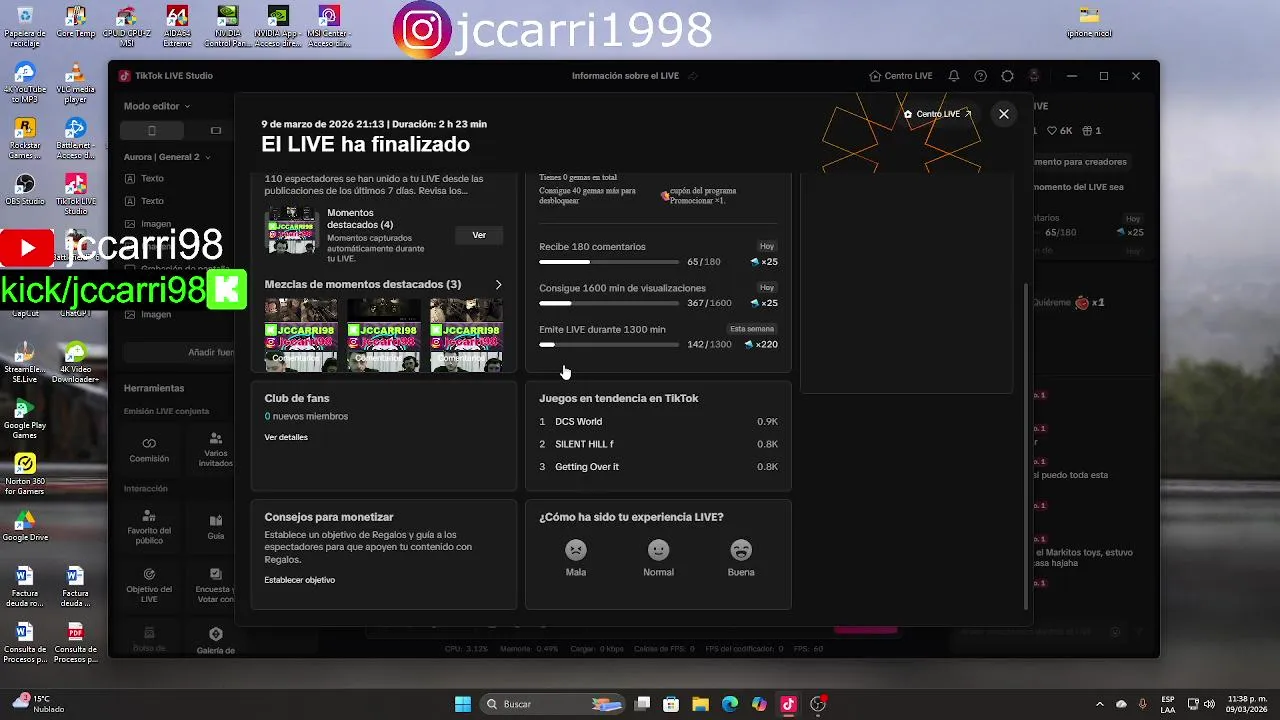Expand the 'Aurora | General 2' scene dropdown

coord(168,157)
